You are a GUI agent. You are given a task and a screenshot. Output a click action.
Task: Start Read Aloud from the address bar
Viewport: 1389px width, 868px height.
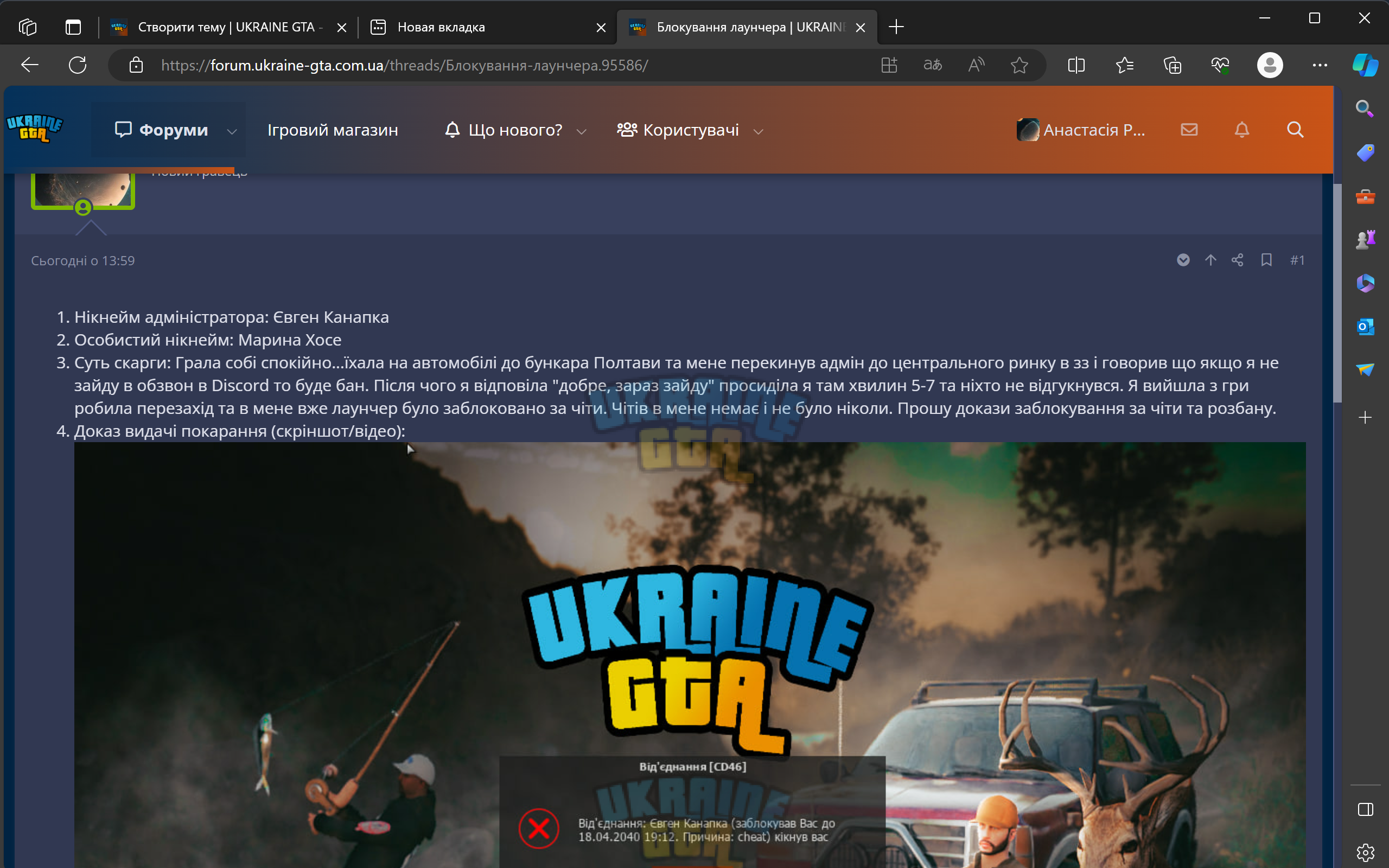pos(976,65)
